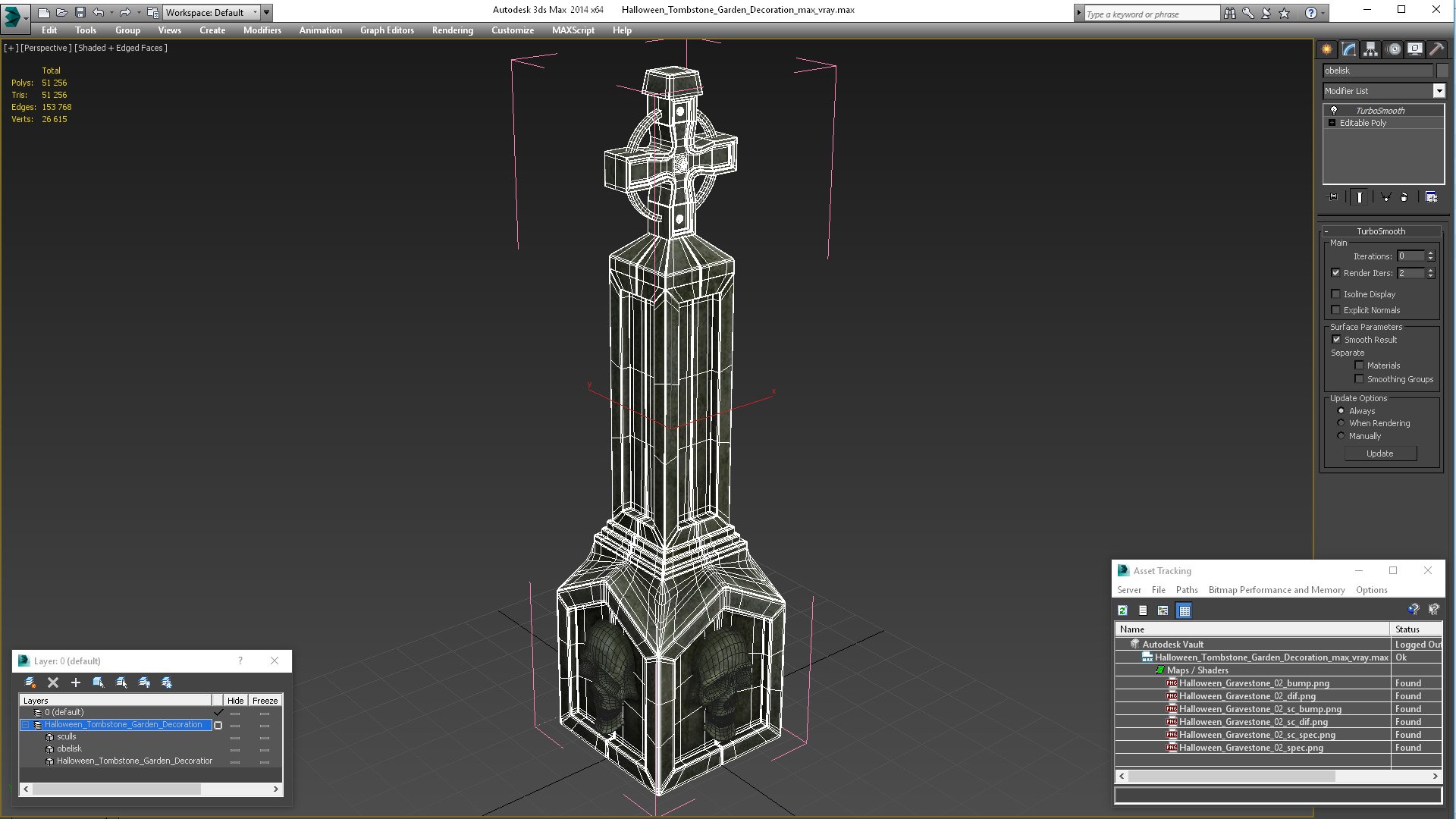Expand Editable Poly in modifier stack
This screenshot has width=1456, height=819.
[1332, 123]
